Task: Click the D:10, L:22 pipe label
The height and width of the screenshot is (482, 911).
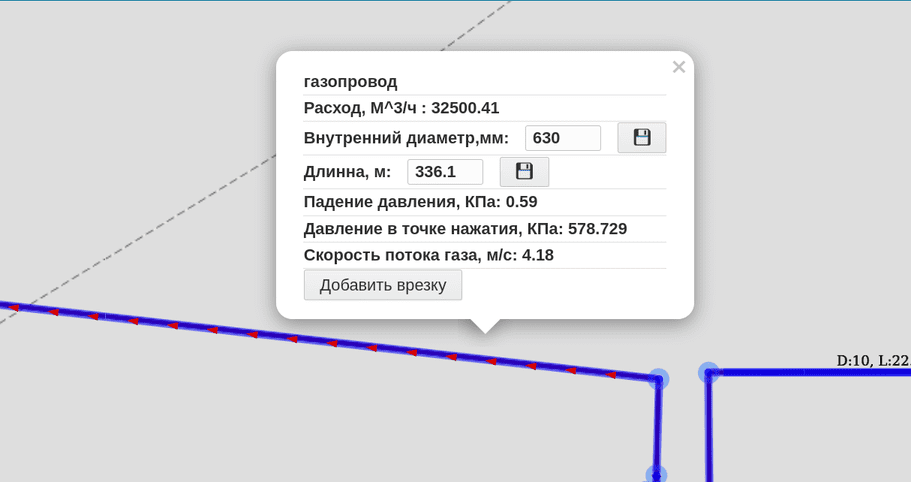Action: tap(872, 360)
